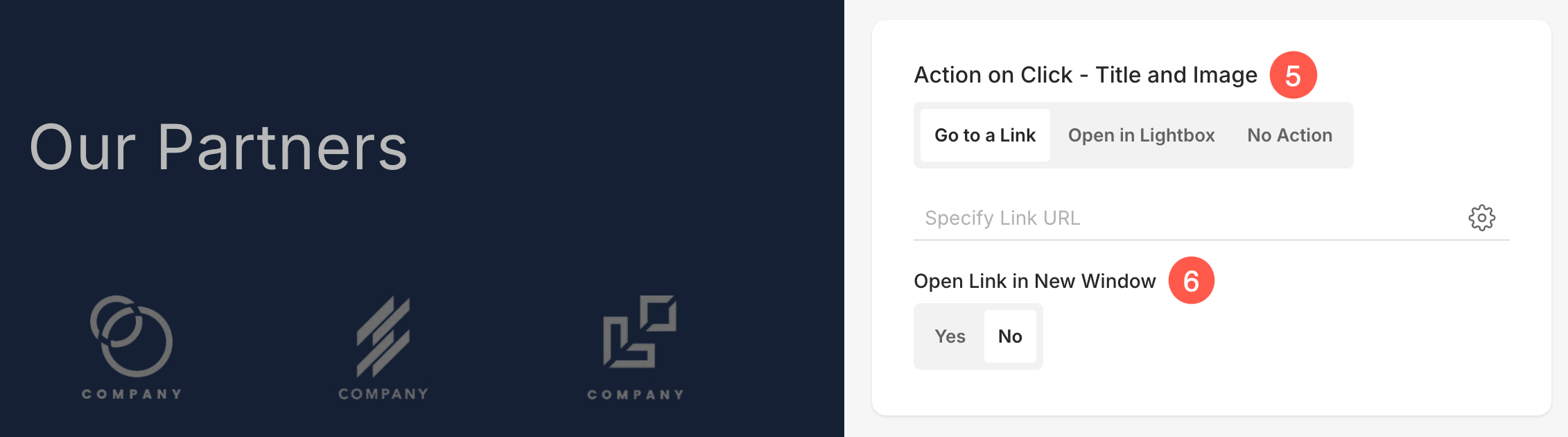Click the Our Partners heading
The image size is (1568, 437).
tap(218, 147)
